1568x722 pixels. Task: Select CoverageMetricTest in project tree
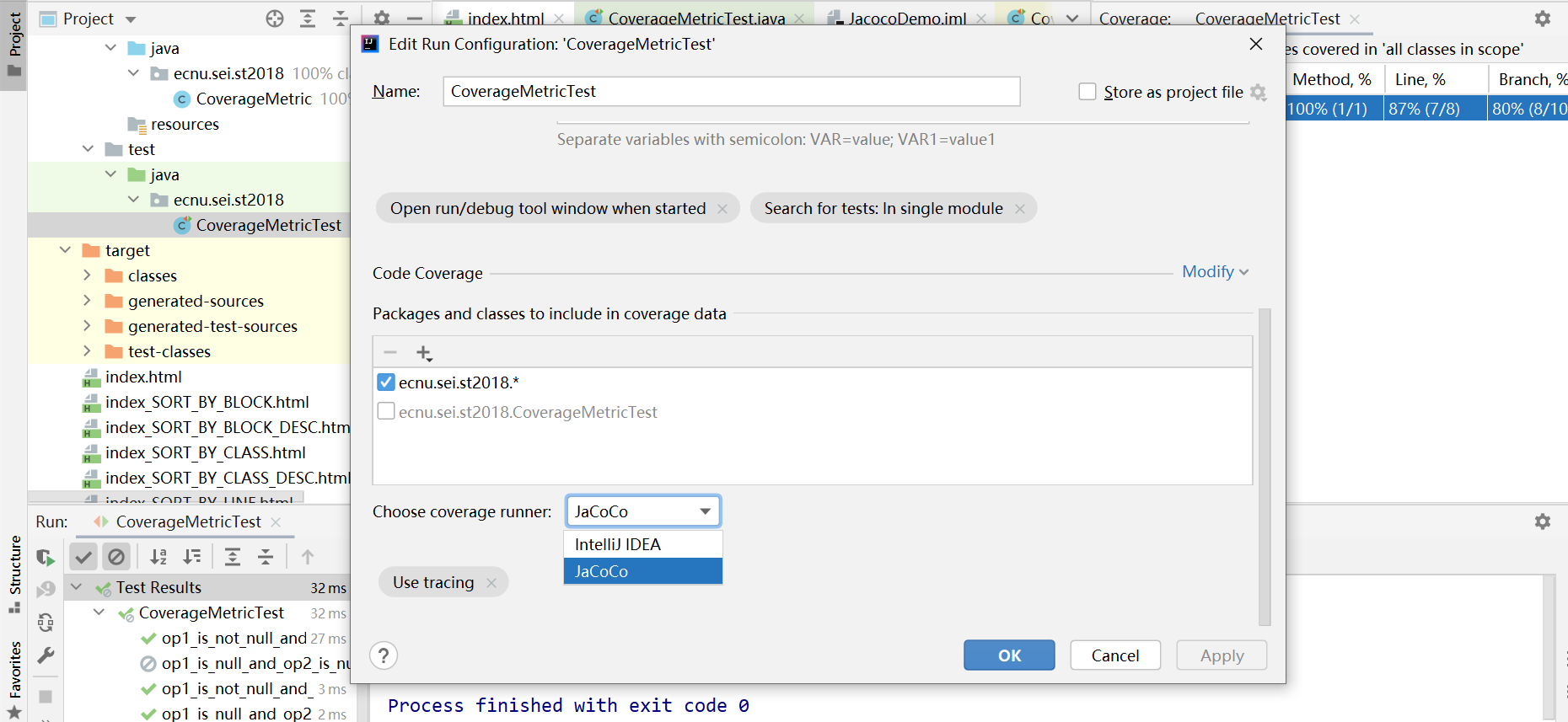(x=269, y=225)
